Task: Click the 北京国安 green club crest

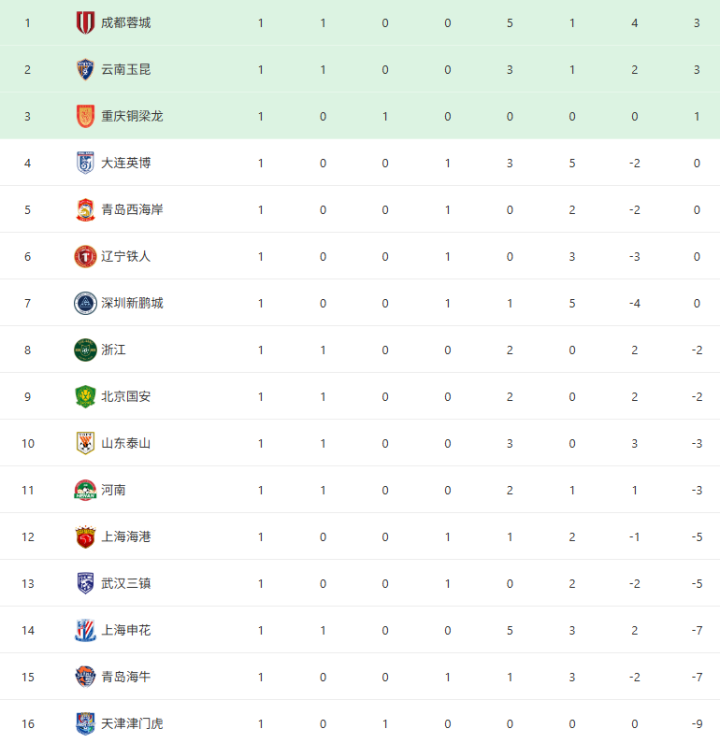Action: tap(85, 397)
